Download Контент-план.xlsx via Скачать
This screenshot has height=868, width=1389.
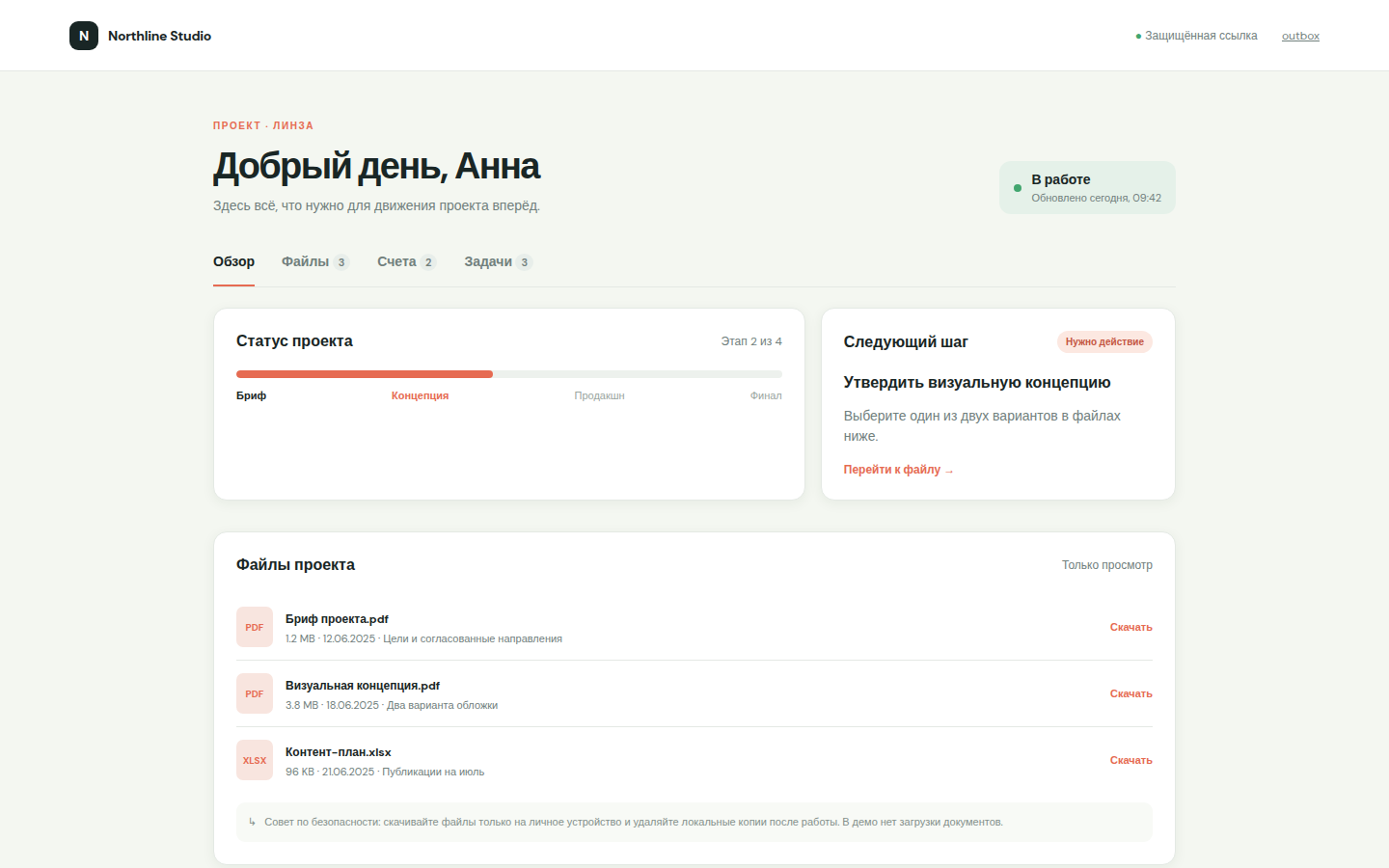[x=1130, y=760]
